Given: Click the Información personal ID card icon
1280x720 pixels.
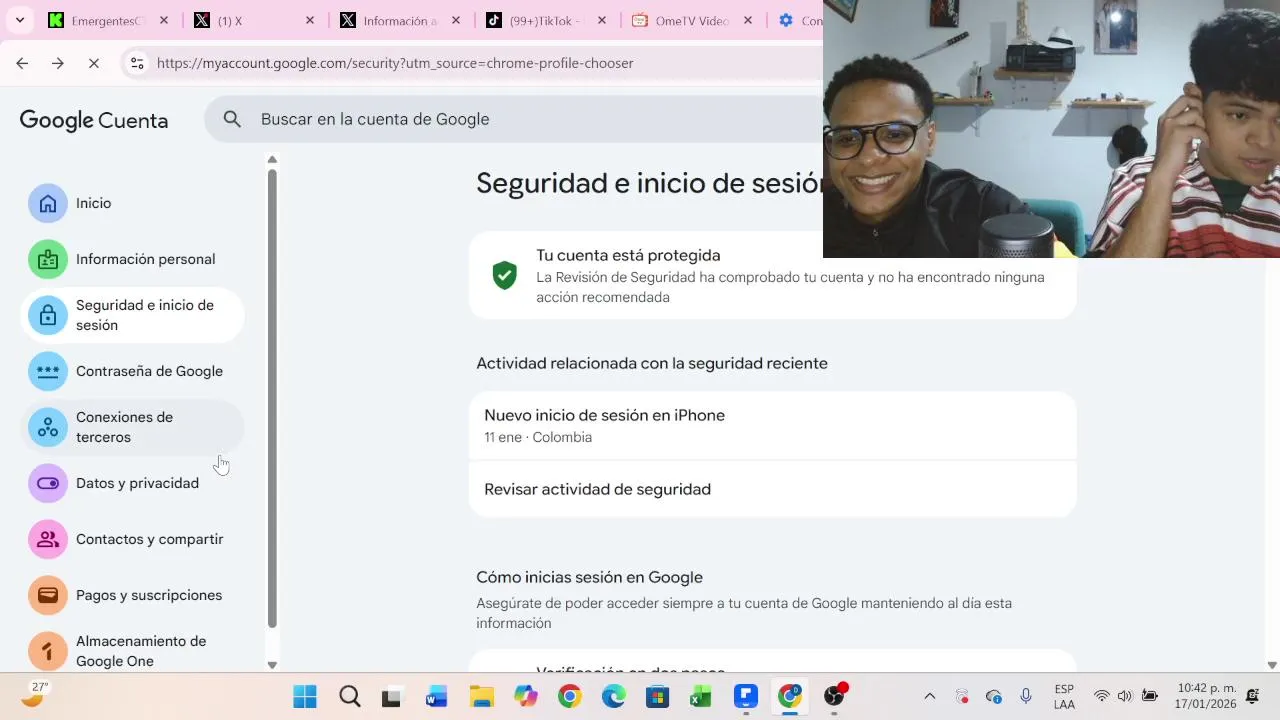Looking at the screenshot, I should tap(48, 259).
